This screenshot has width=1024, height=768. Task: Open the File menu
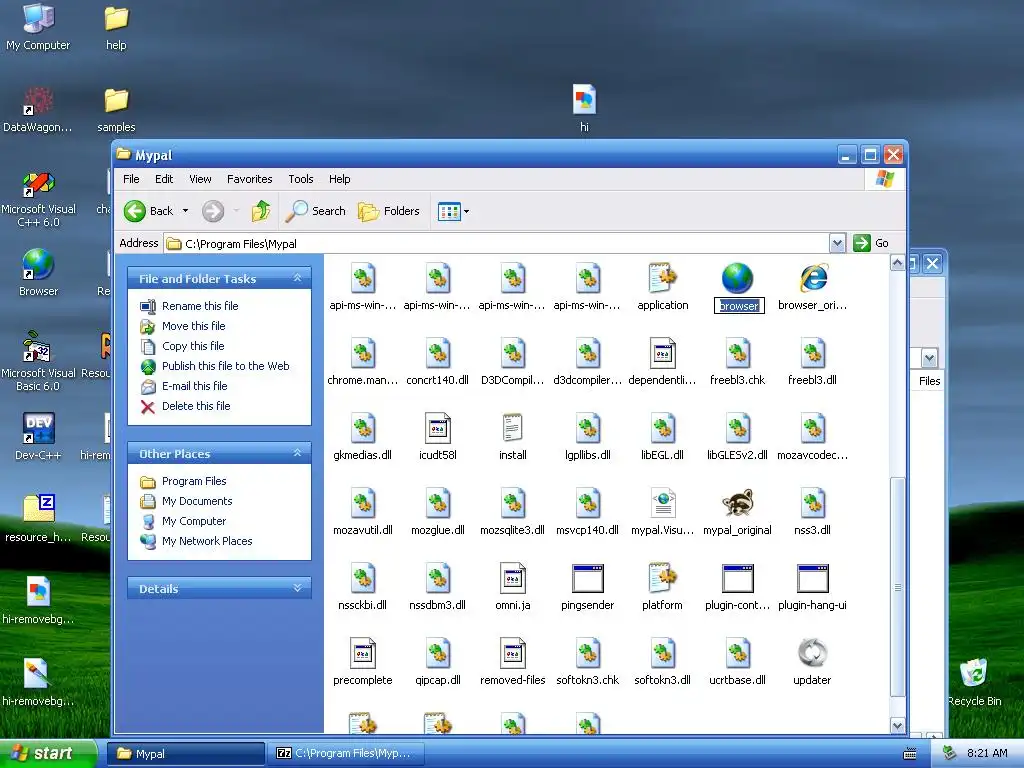131,179
